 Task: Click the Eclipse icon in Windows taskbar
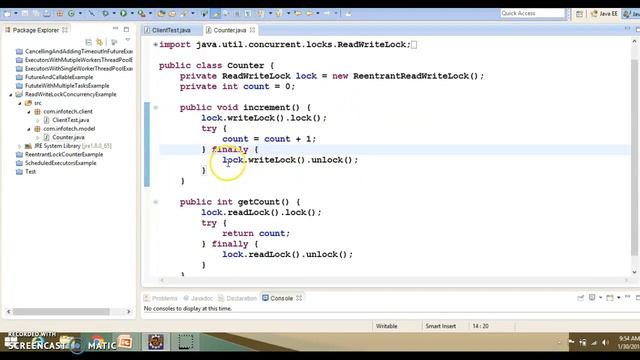156,342
